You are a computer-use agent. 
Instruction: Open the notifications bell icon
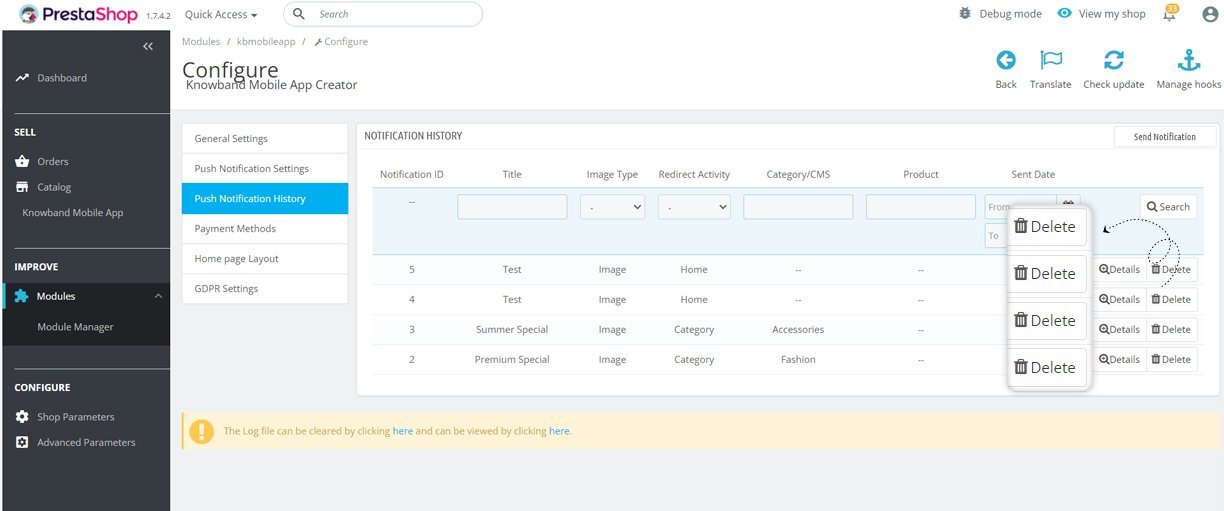coord(1169,14)
